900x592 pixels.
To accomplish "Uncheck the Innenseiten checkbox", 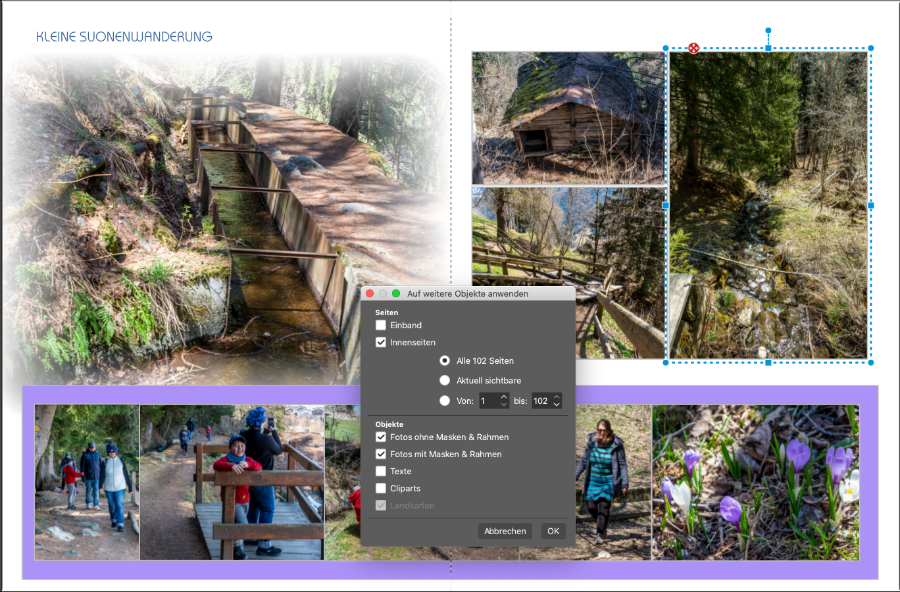I will tap(381, 342).
